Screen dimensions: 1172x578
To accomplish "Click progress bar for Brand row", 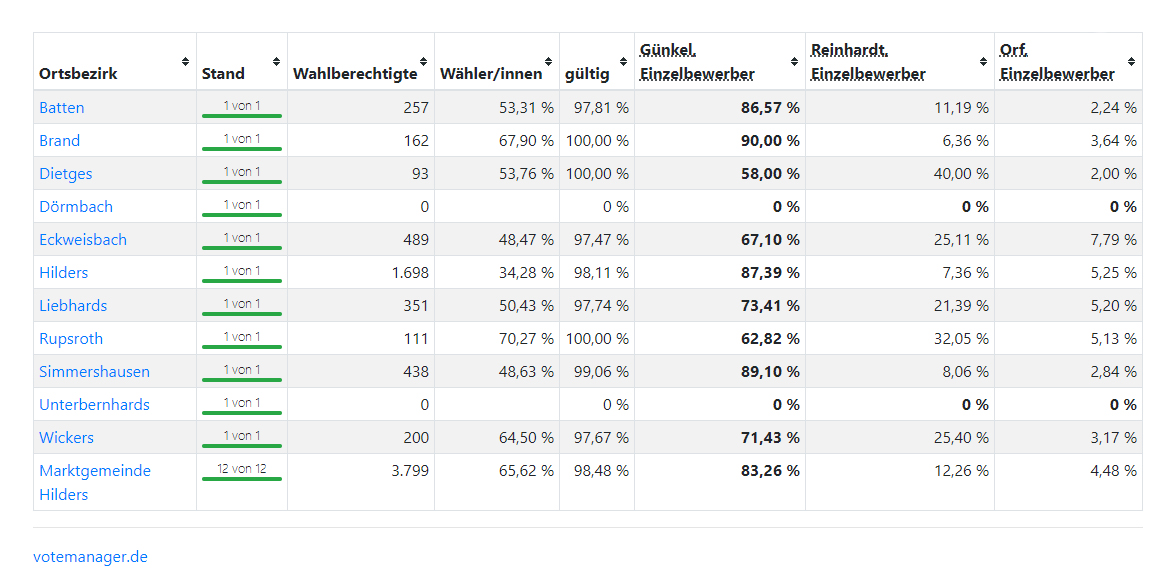I will tap(241, 148).
